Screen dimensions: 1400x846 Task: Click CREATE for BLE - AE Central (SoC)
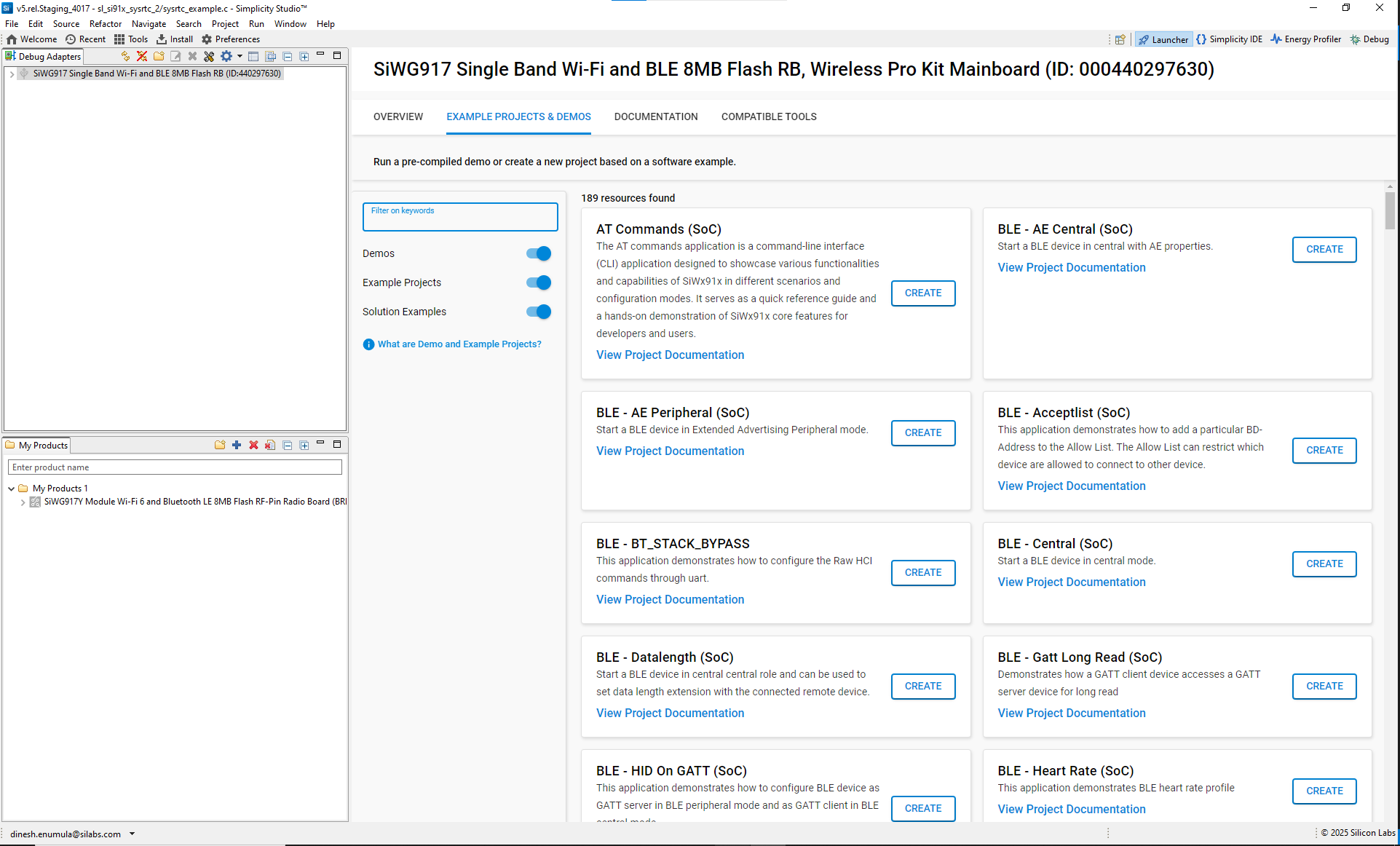click(x=1324, y=249)
